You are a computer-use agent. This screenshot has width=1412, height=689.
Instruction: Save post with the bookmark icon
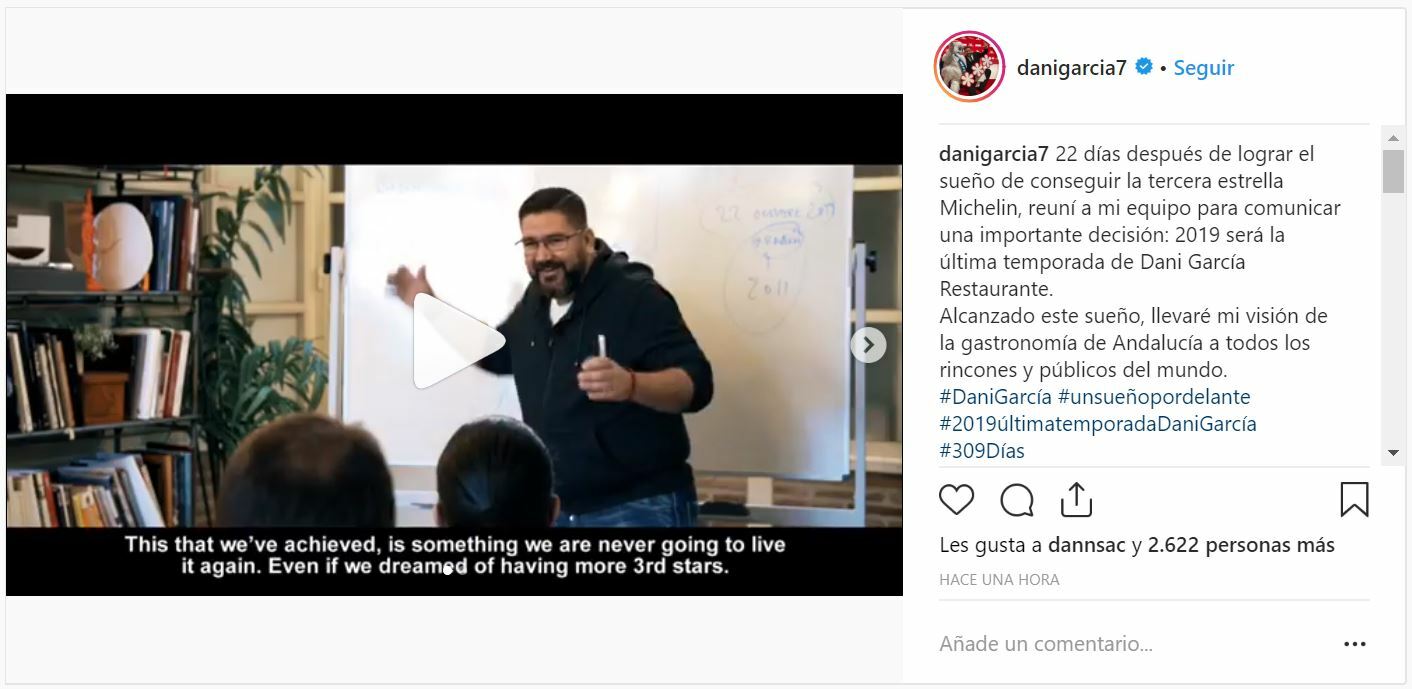click(x=1354, y=499)
